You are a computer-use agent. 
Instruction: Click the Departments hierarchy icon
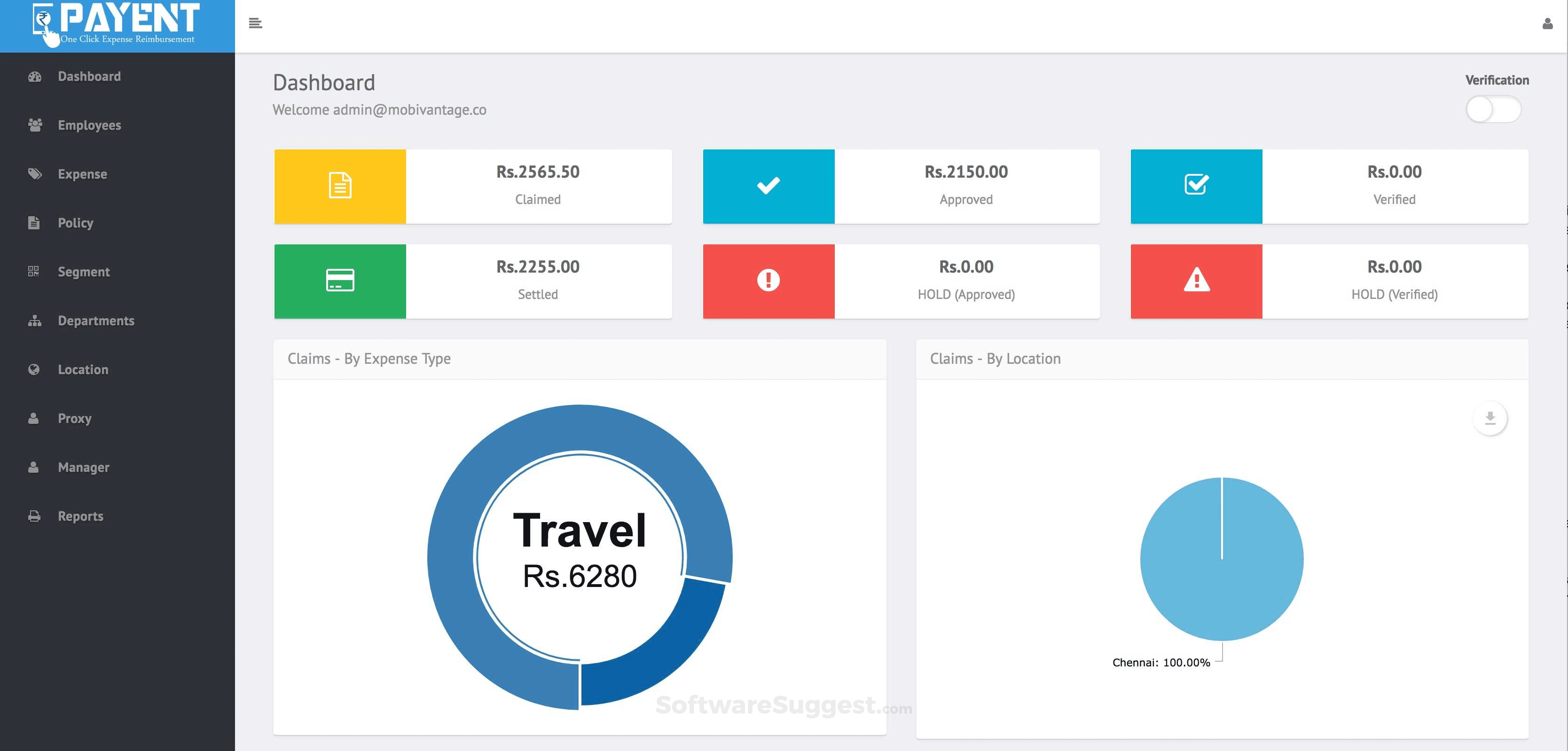point(35,321)
